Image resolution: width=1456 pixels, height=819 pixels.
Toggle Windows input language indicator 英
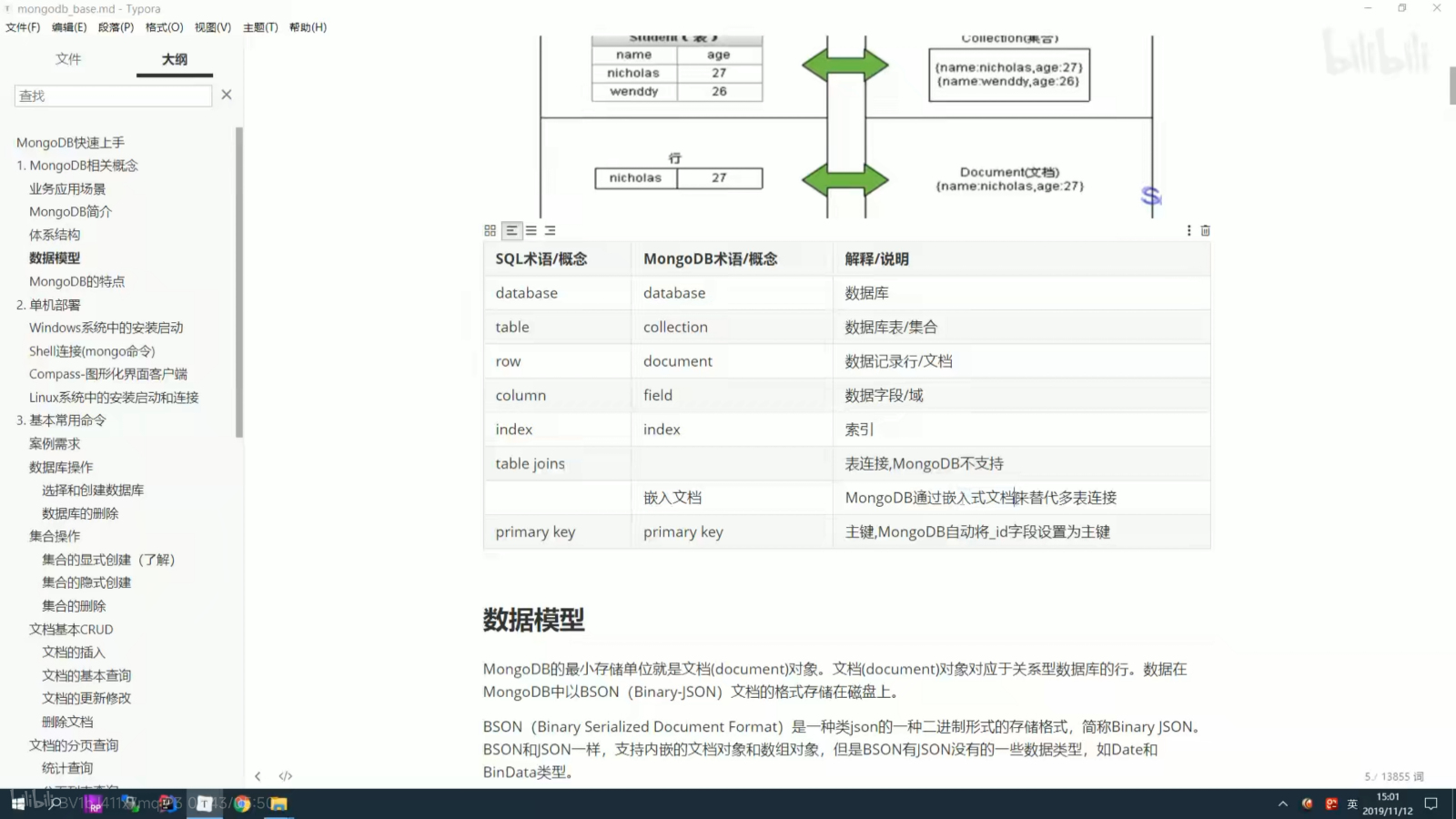[1352, 804]
